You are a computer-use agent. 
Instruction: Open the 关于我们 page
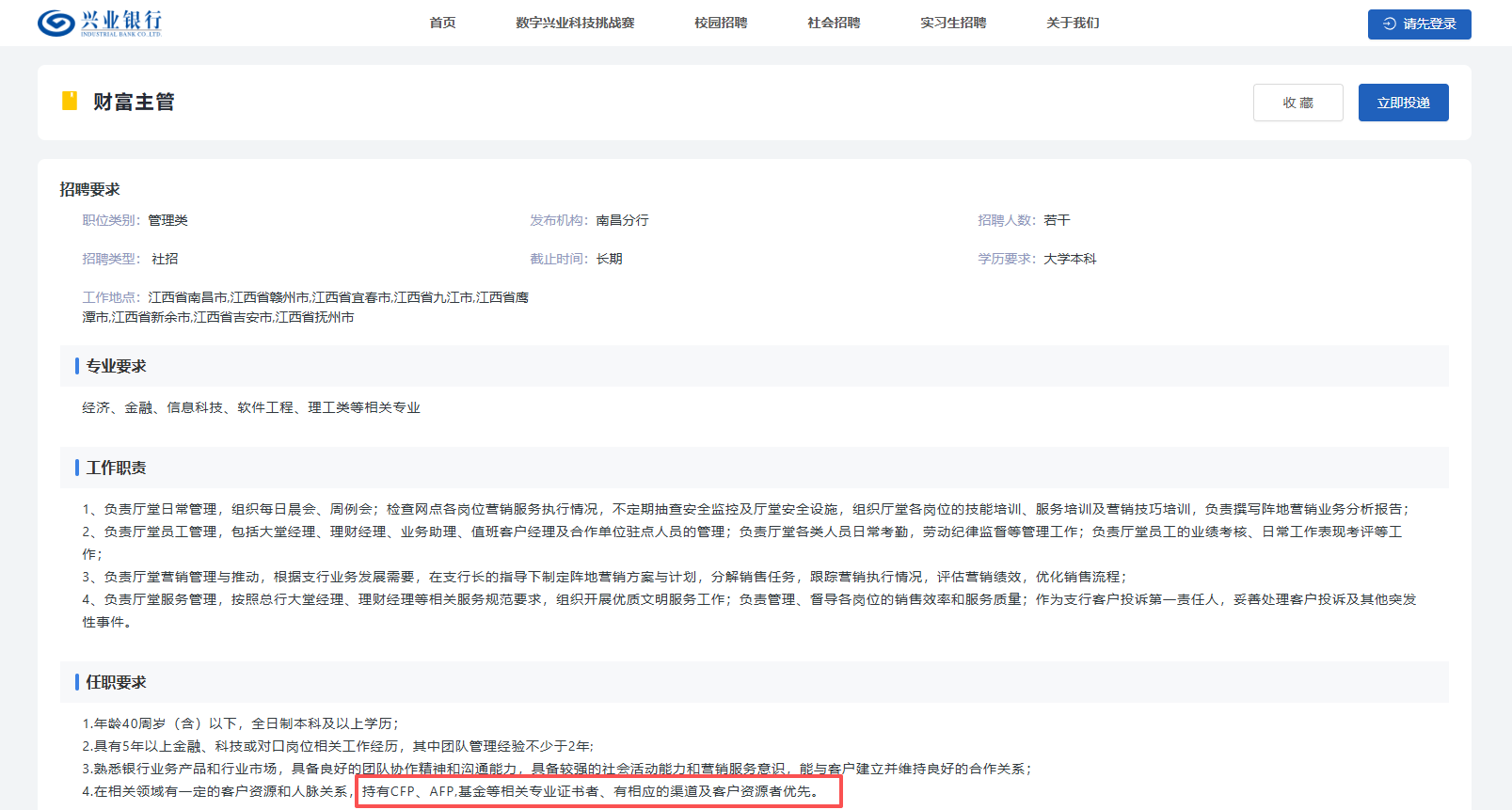1073,23
